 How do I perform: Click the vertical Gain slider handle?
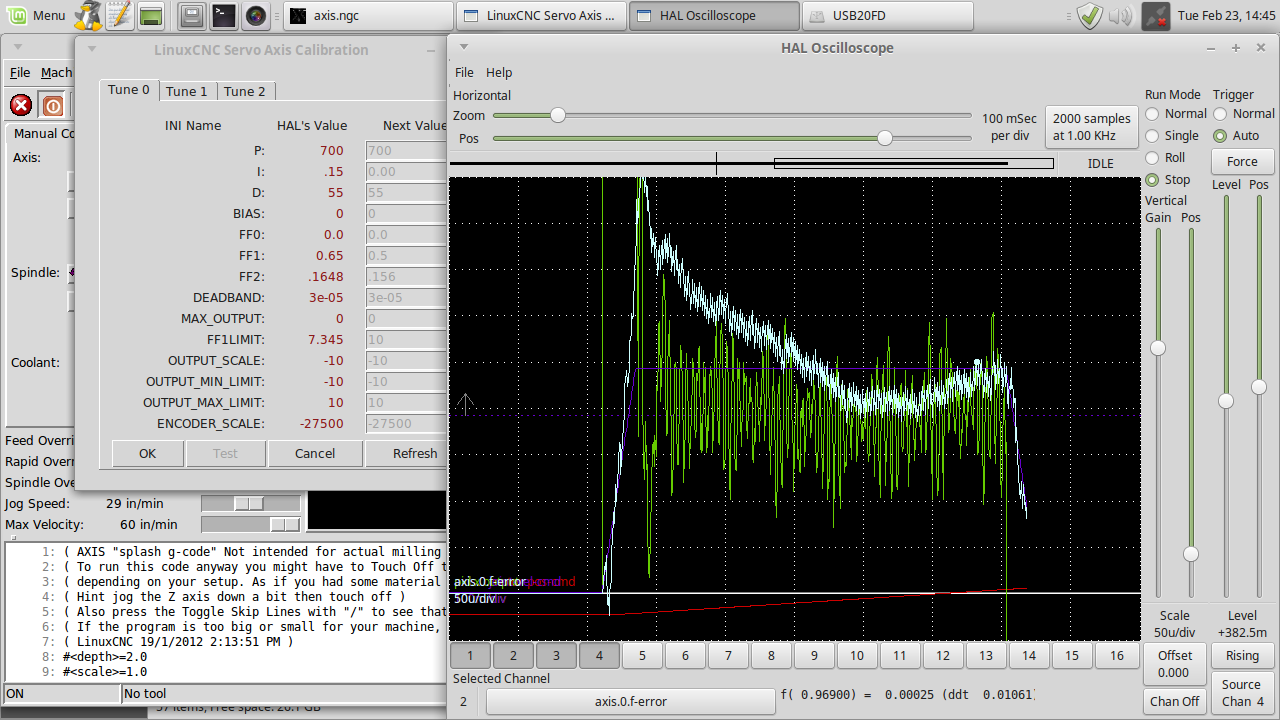pyautogui.click(x=1158, y=348)
